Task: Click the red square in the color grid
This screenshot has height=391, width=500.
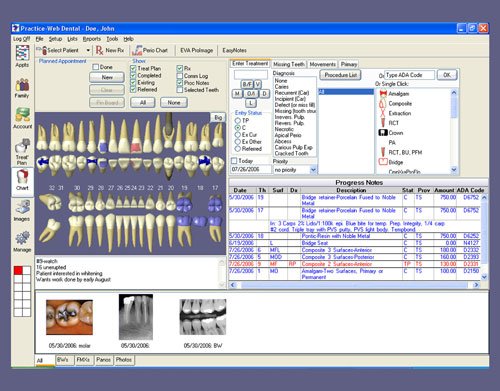Action: pos(18,270)
